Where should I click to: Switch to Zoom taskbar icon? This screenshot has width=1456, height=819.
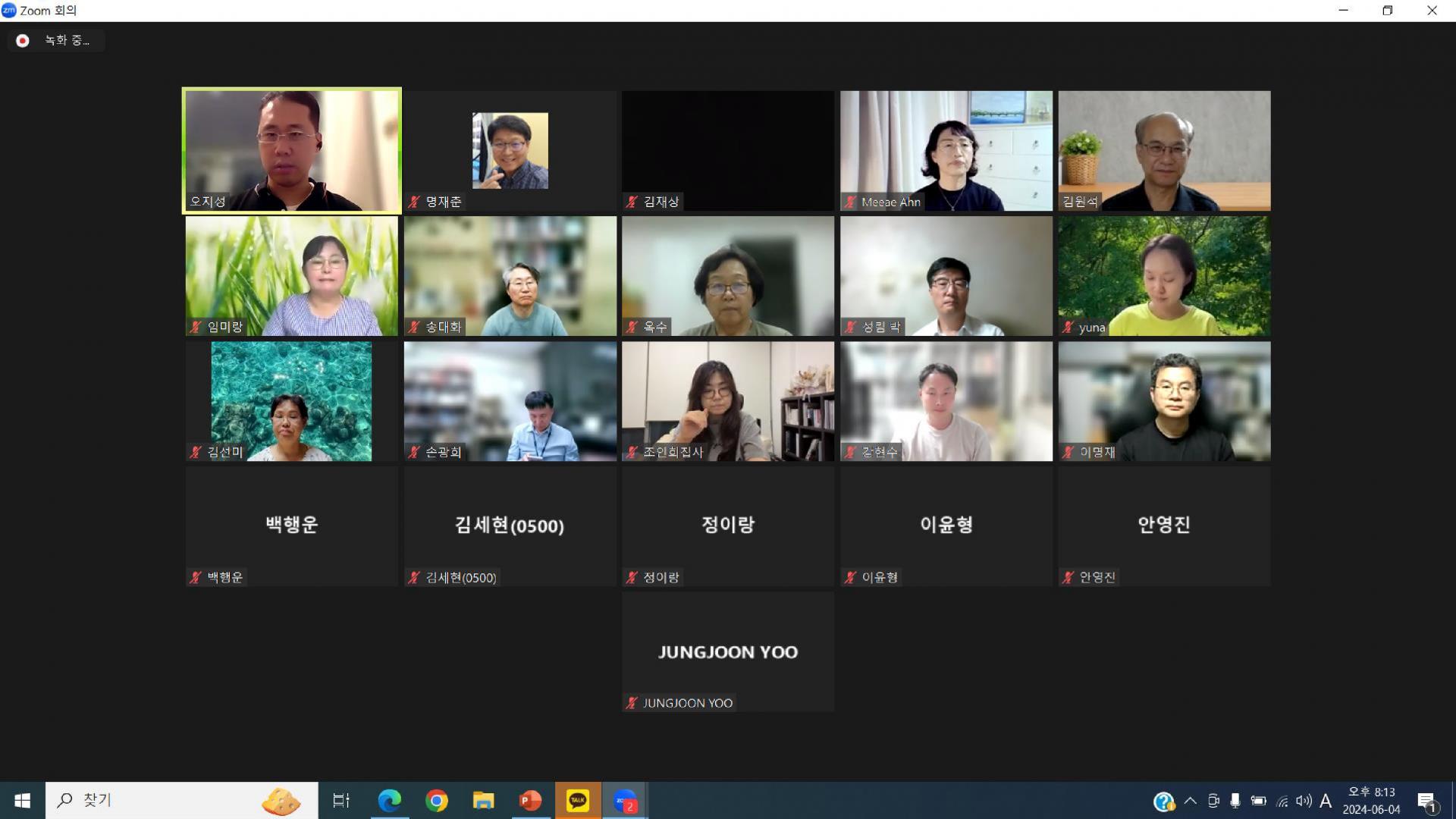[x=625, y=800]
